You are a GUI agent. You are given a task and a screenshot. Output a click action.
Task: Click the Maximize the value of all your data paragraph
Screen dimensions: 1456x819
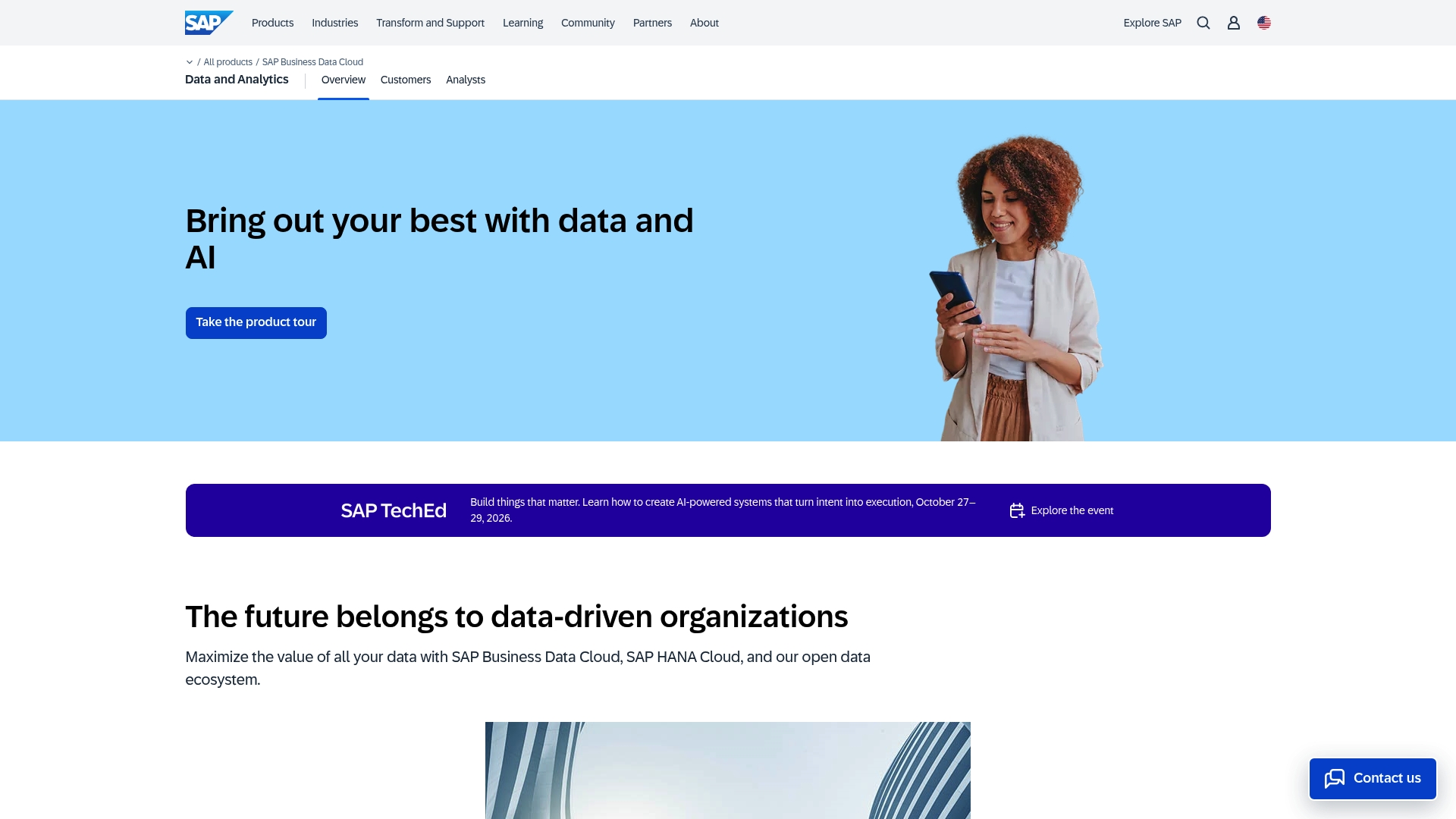click(528, 668)
